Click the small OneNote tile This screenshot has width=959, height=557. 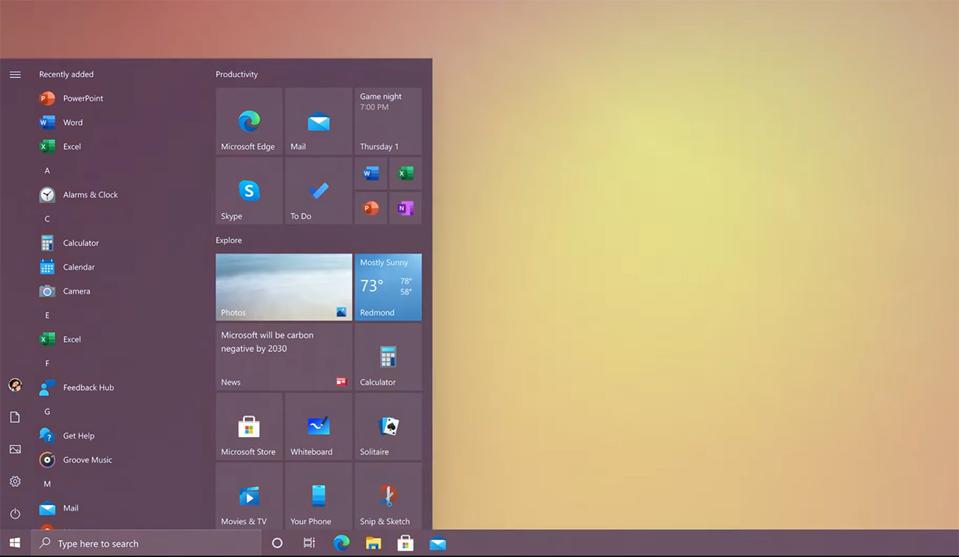coord(405,208)
